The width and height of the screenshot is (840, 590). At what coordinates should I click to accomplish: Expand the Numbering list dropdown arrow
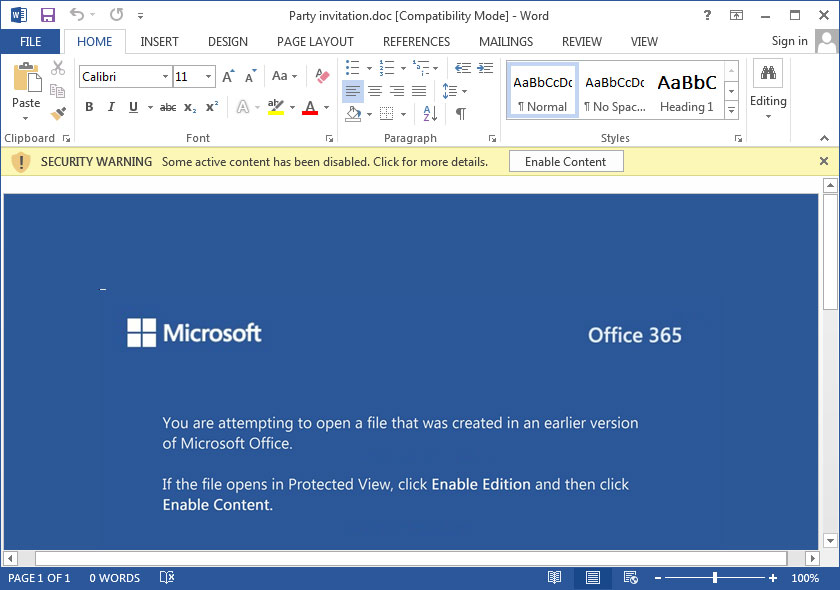[x=403, y=69]
